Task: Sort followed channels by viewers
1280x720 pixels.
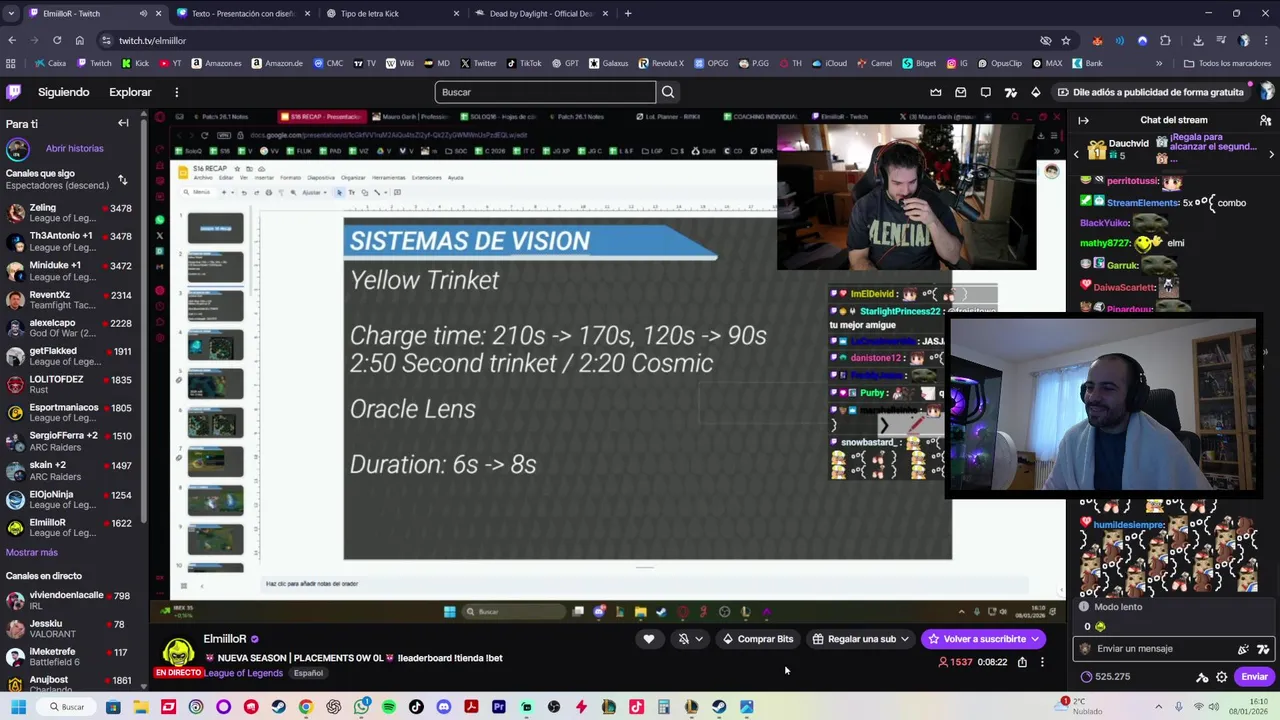Action: point(123,180)
